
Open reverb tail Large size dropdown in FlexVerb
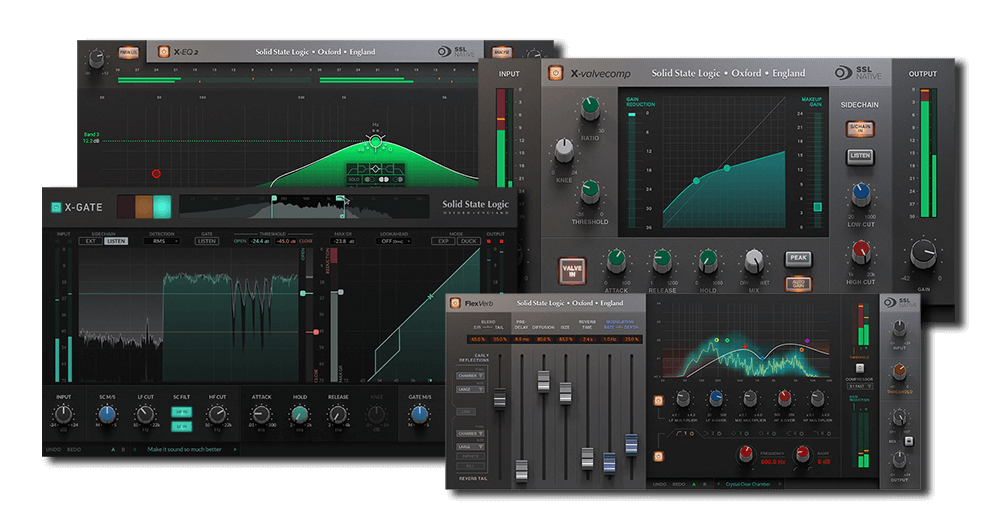[470, 447]
